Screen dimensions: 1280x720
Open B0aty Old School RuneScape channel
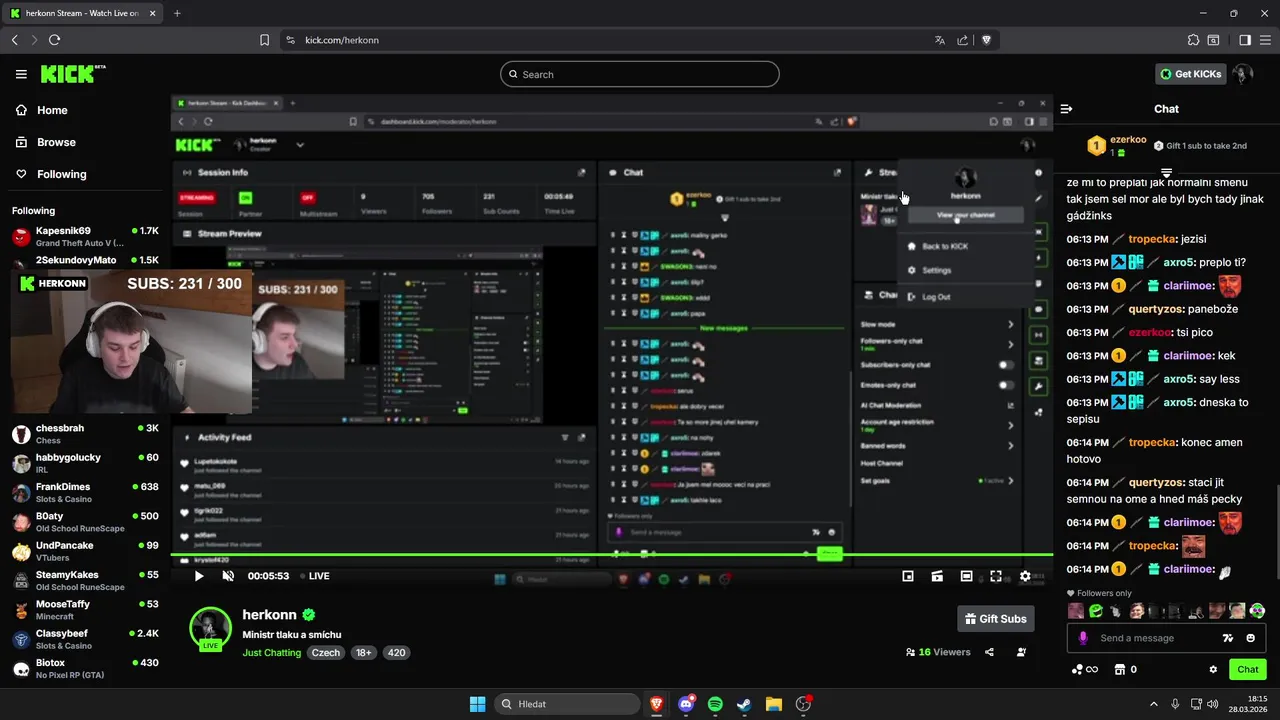click(85, 521)
